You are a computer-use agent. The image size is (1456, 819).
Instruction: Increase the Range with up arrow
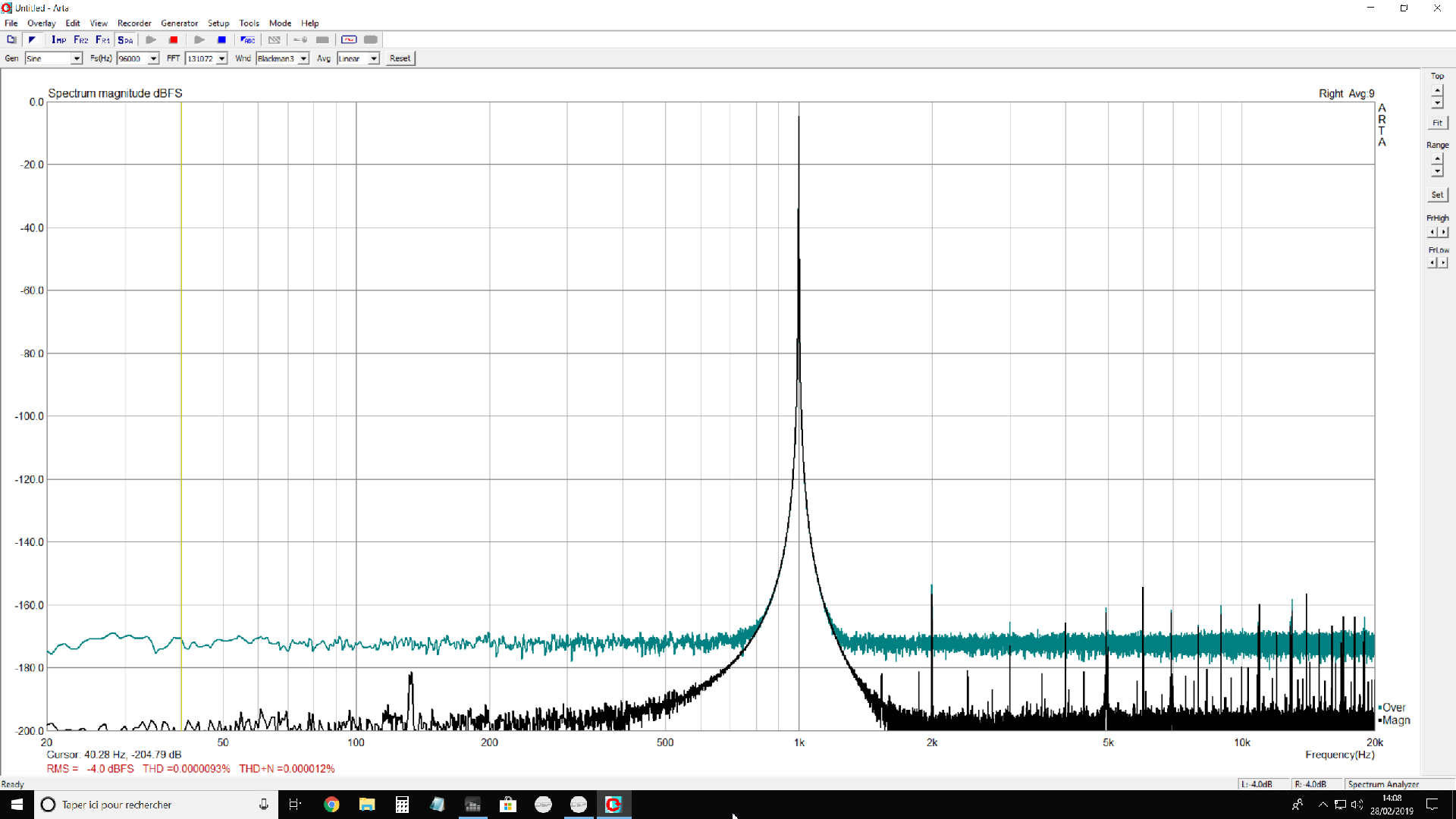pos(1437,159)
